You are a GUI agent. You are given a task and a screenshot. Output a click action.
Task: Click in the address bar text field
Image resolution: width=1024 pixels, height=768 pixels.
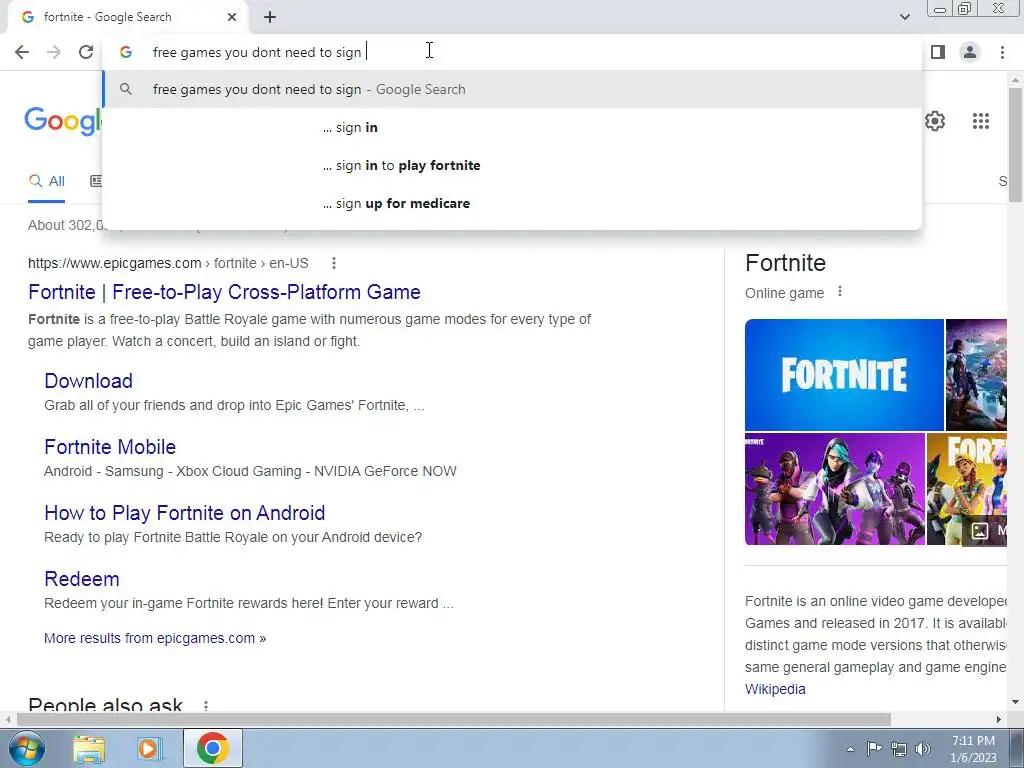pyautogui.click(x=513, y=52)
